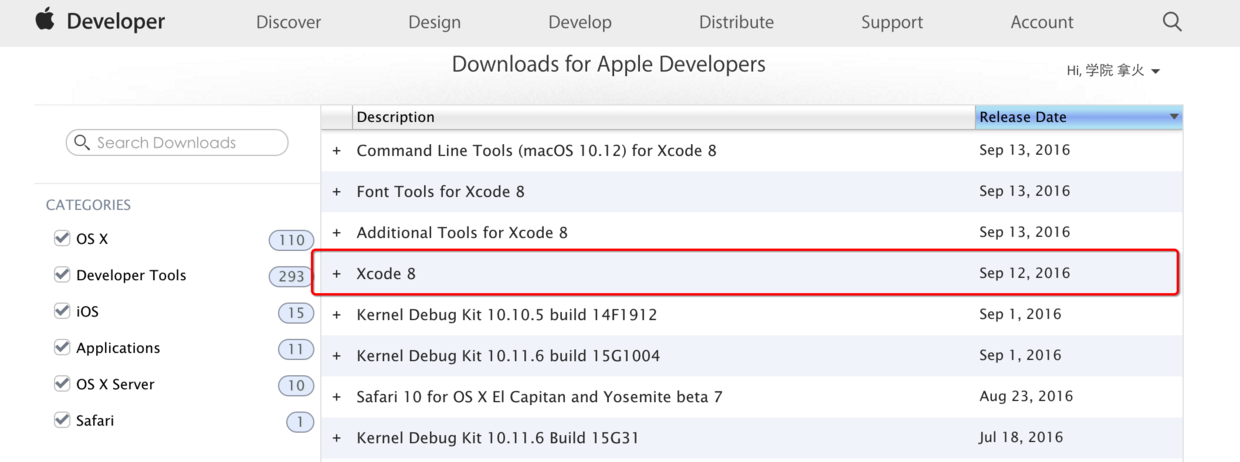Expand the Font Tools for Xcode 8 row
The height and width of the screenshot is (462, 1240).
tap(337, 192)
